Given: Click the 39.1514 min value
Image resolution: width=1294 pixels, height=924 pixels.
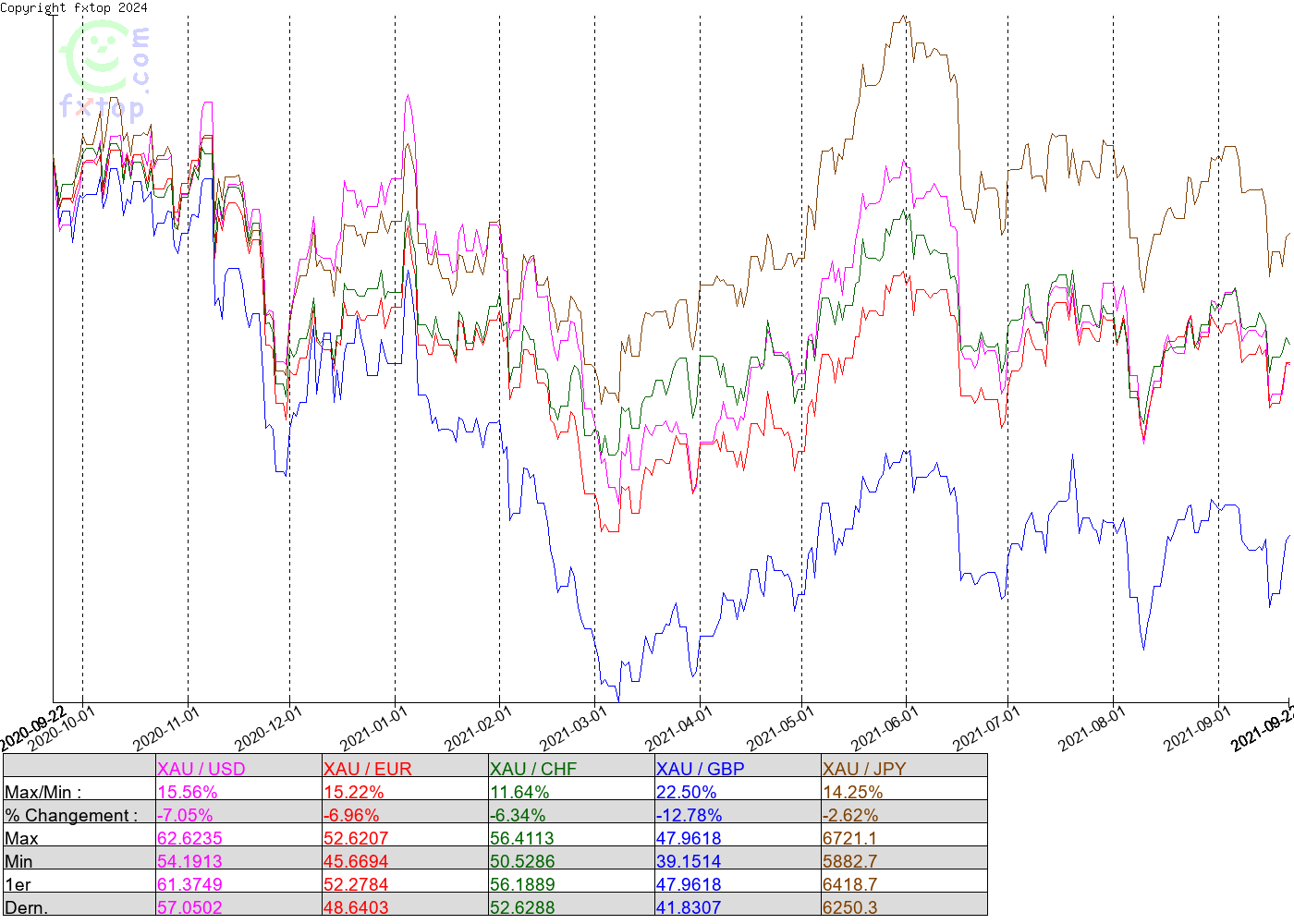Looking at the screenshot, I should click(689, 861).
